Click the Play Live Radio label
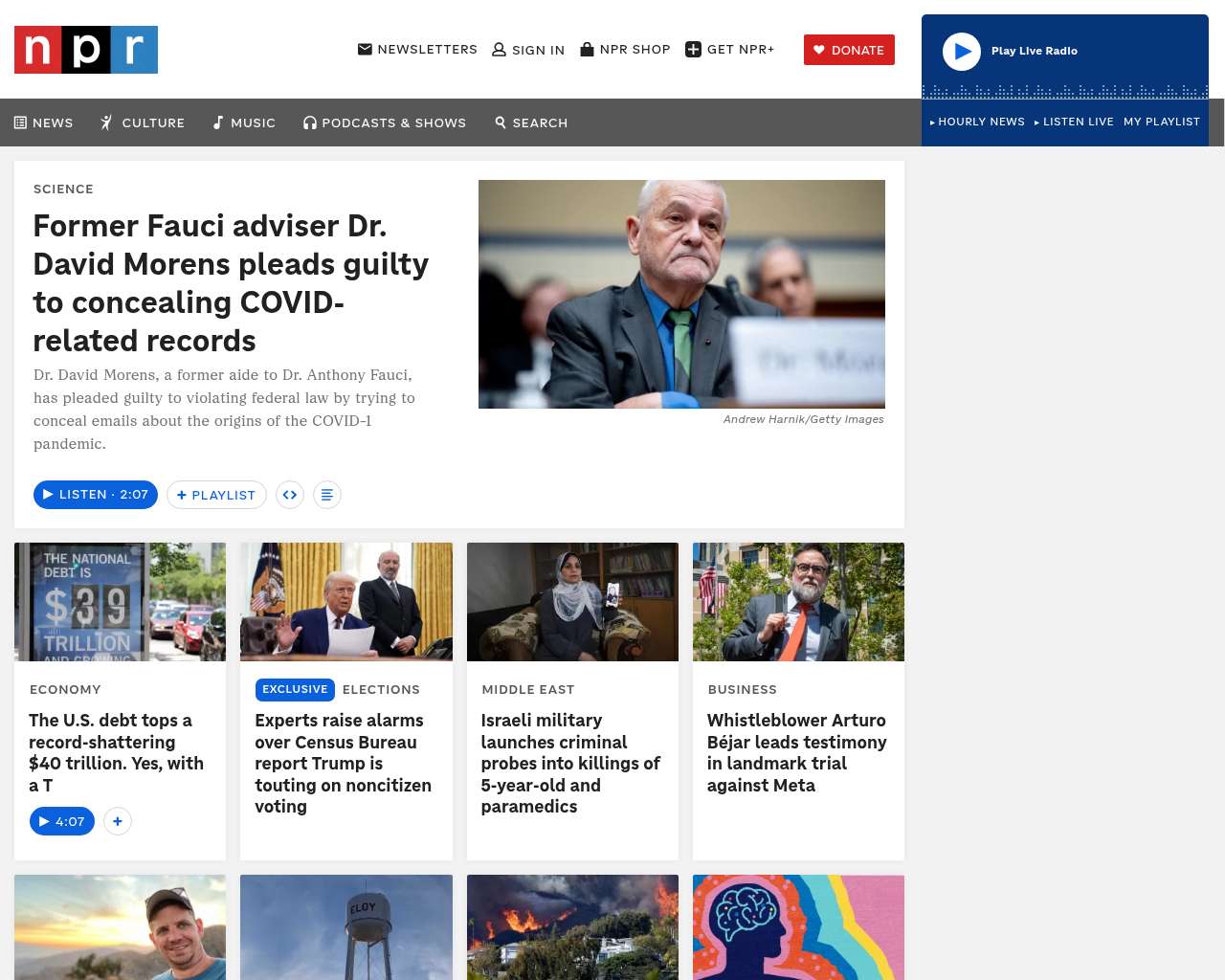 click(1035, 51)
